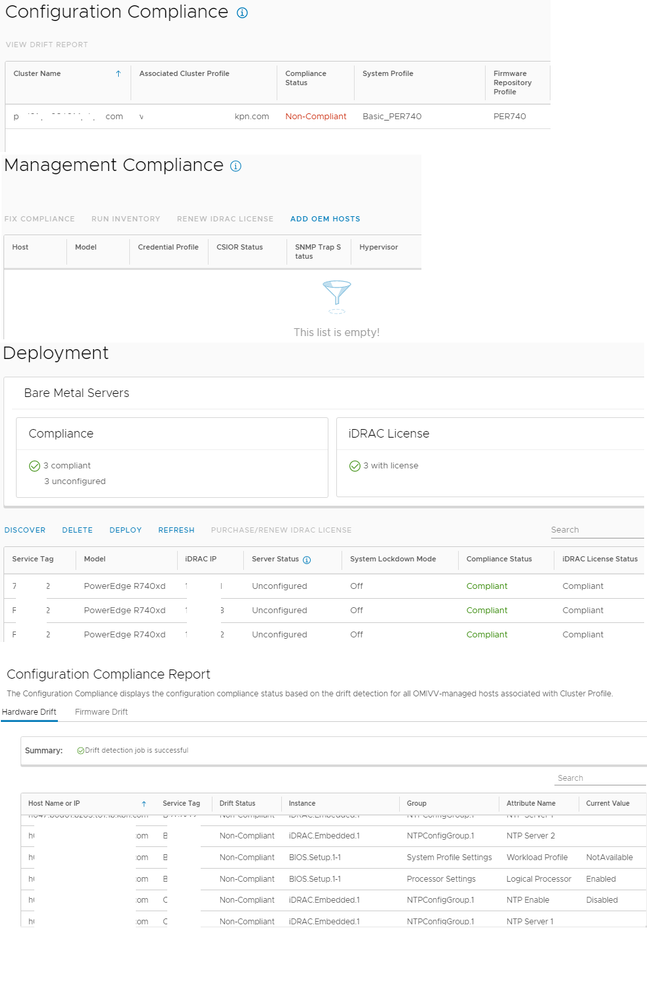Image resolution: width=647 pixels, height=999 pixels.
Task: Click System Lockdown Mode column header
Action: (x=393, y=559)
